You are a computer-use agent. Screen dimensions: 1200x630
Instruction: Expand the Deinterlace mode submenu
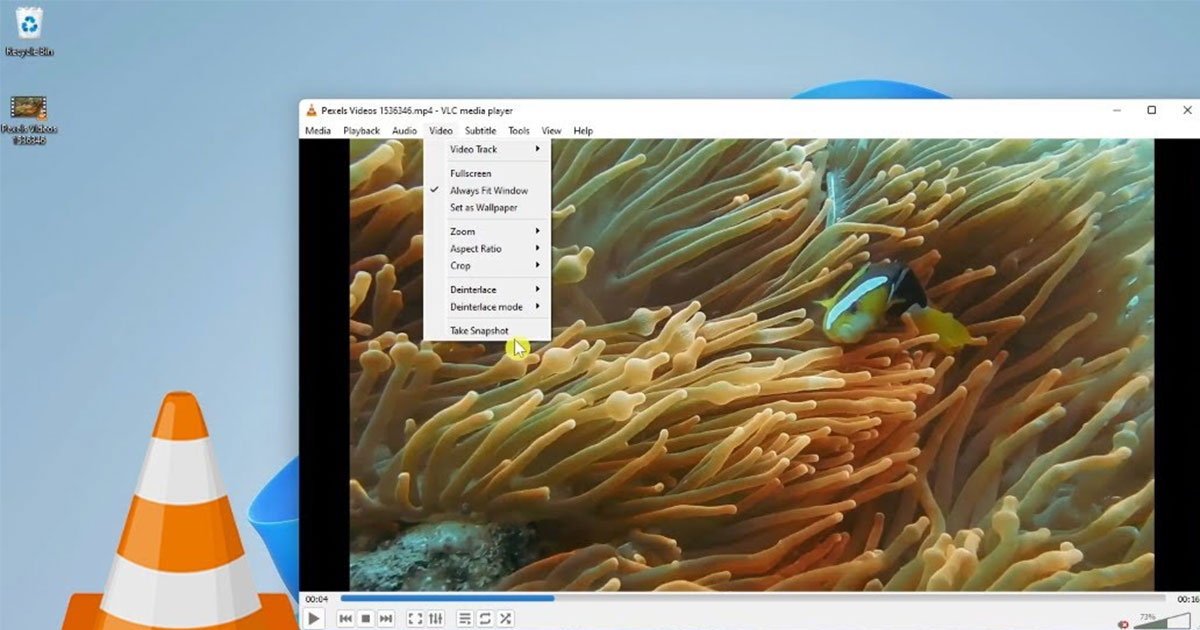click(x=488, y=307)
